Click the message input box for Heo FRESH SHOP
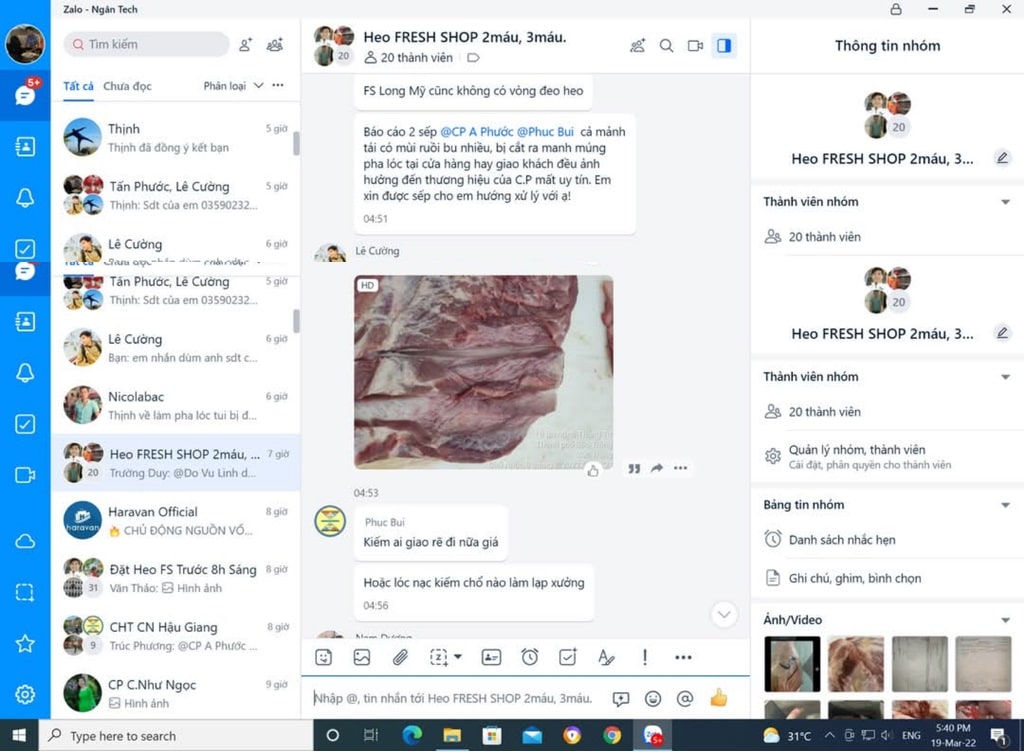This screenshot has width=1024, height=752. pos(453,698)
